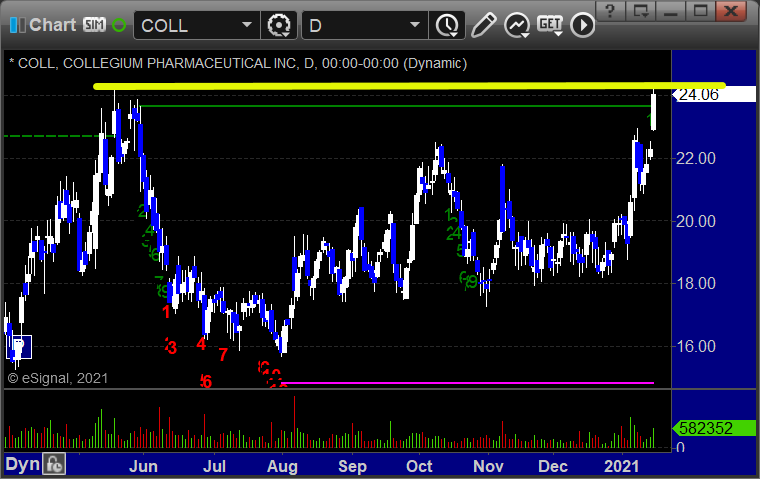Click the Jun label on time axis
Image resolution: width=760 pixels, height=479 pixels.
[143, 466]
